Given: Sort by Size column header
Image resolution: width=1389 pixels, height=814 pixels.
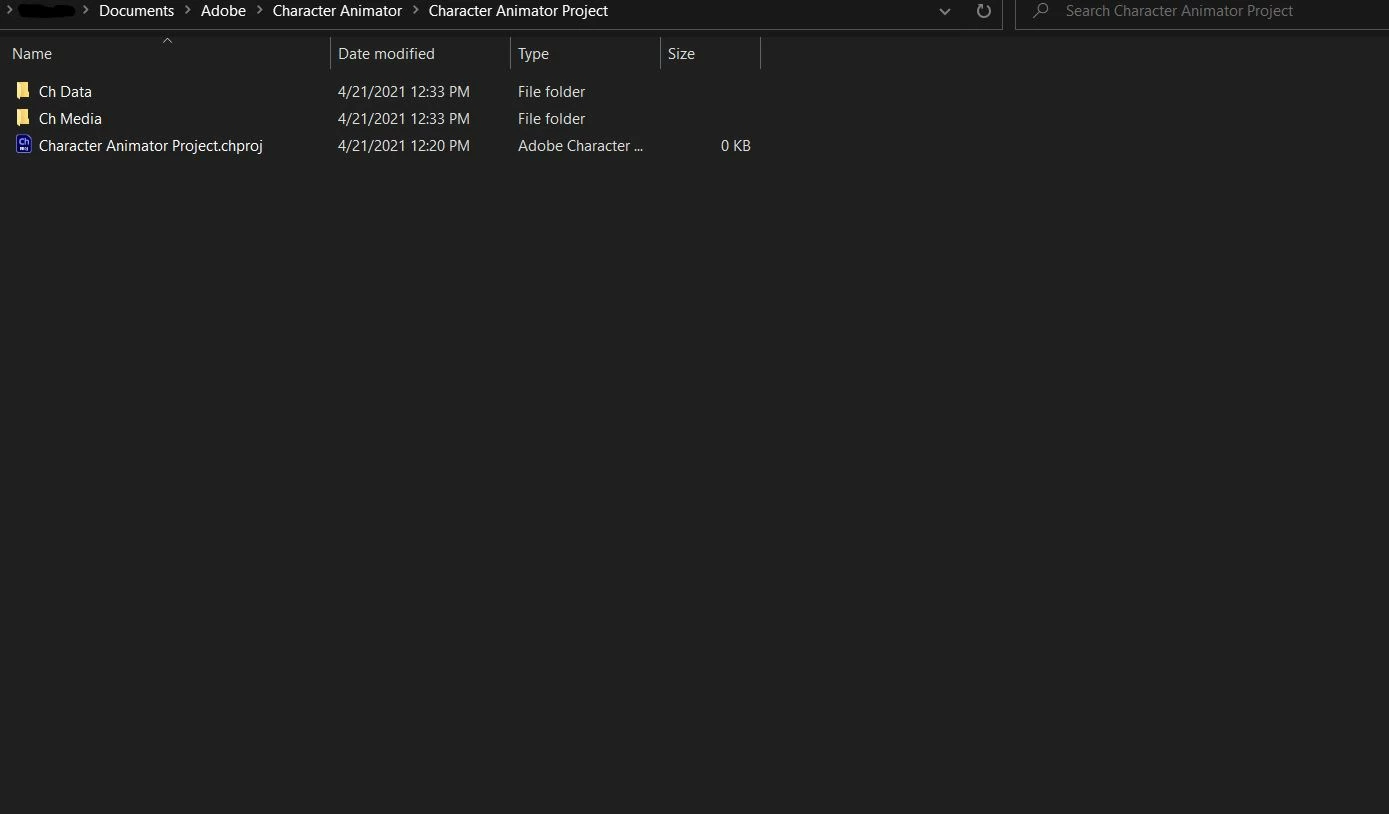Looking at the screenshot, I should pos(710,54).
